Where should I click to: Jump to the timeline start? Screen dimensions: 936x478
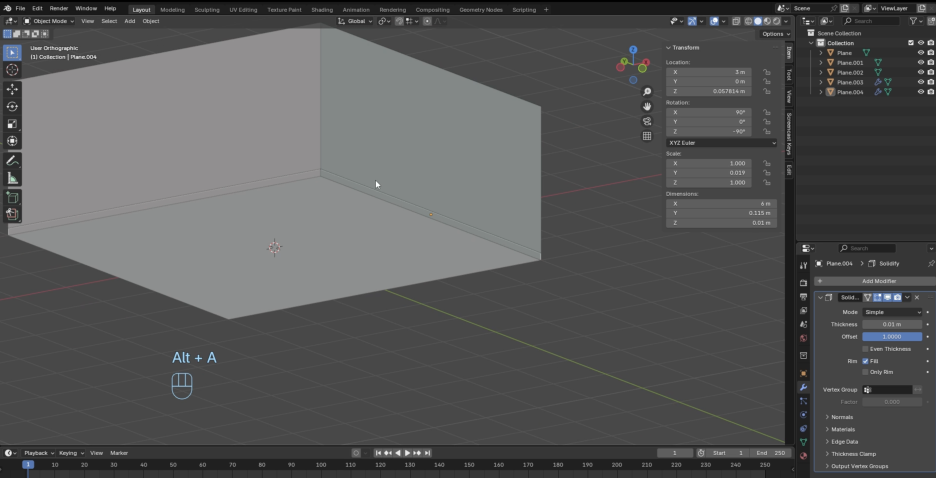pos(378,453)
